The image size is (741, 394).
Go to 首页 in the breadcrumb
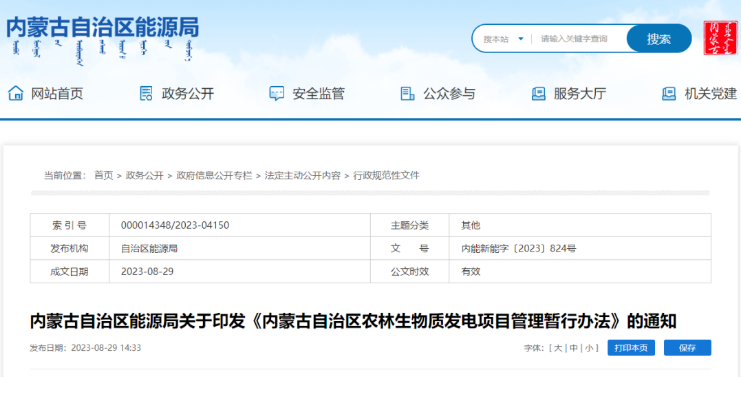104,175
